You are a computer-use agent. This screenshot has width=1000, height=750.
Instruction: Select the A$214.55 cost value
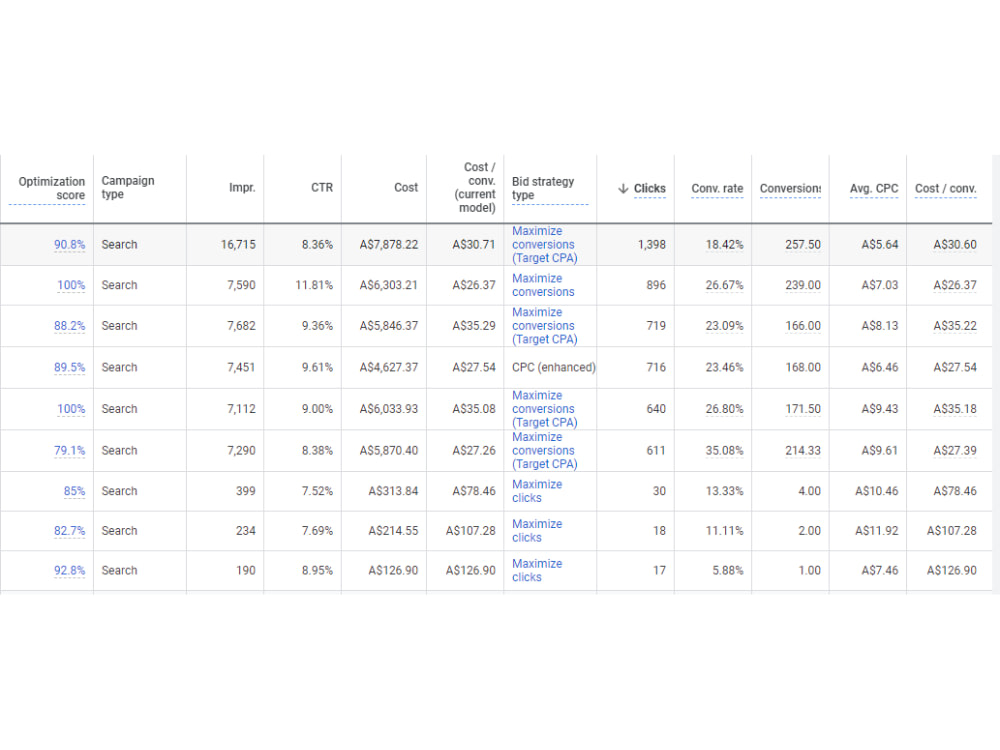pos(393,531)
